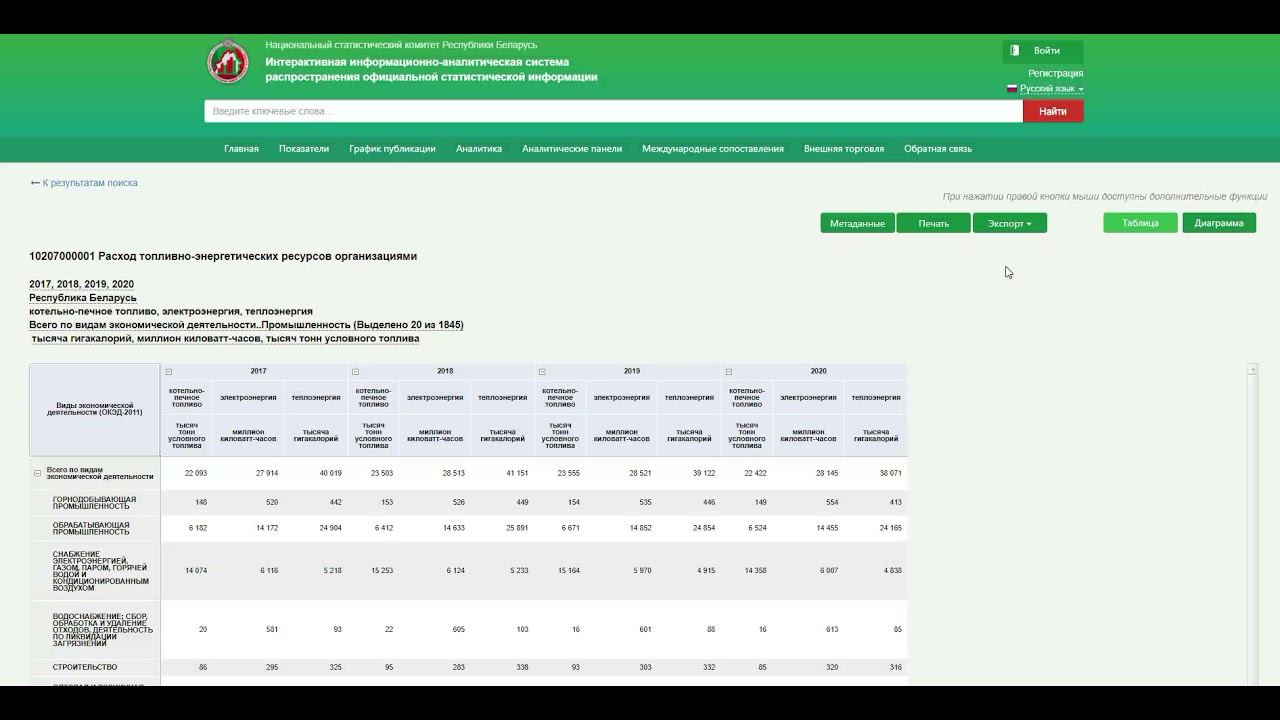Click the cell with value 14 455
1280x720 pixels.
tap(809, 528)
